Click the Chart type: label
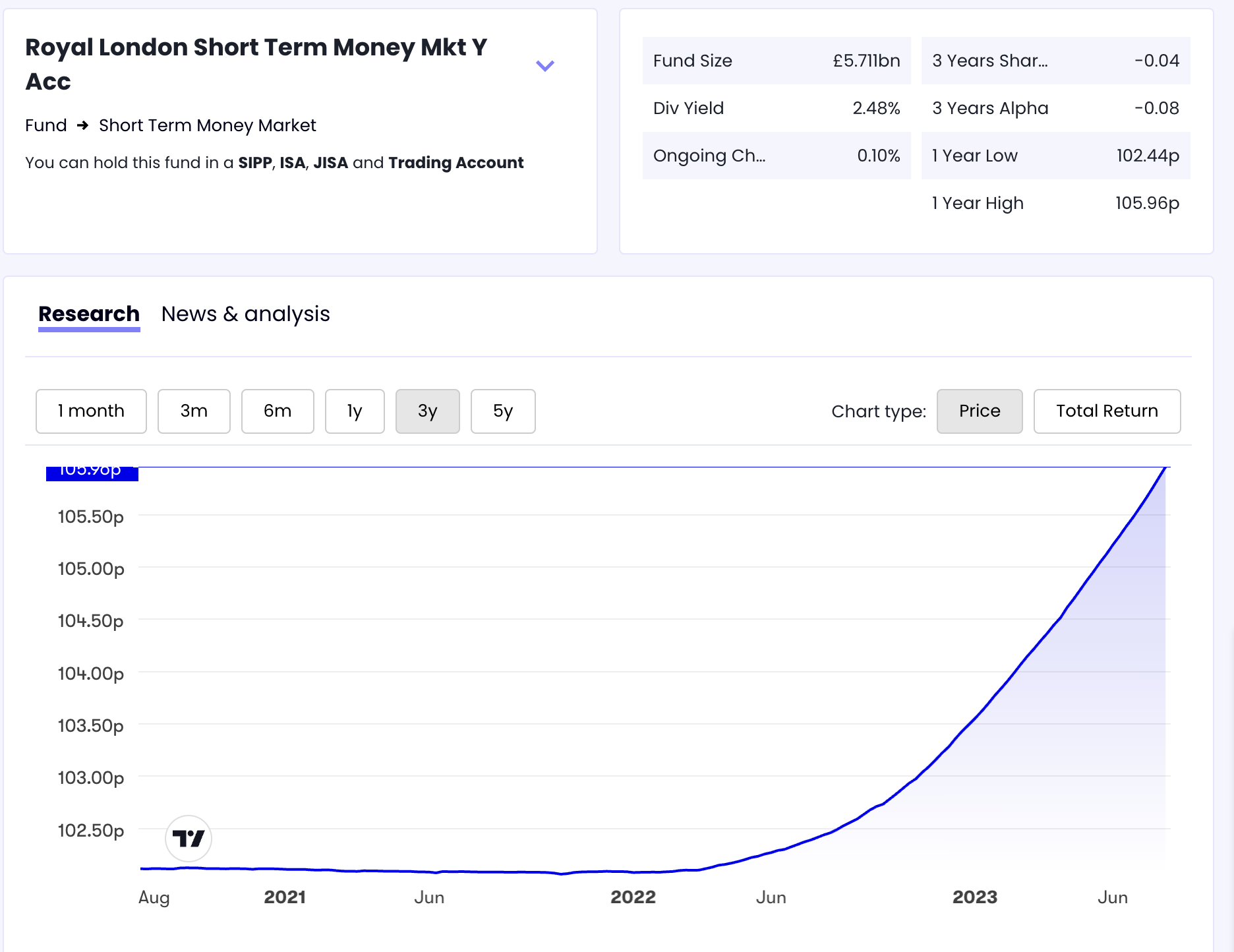Image resolution: width=1234 pixels, height=952 pixels. click(879, 411)
